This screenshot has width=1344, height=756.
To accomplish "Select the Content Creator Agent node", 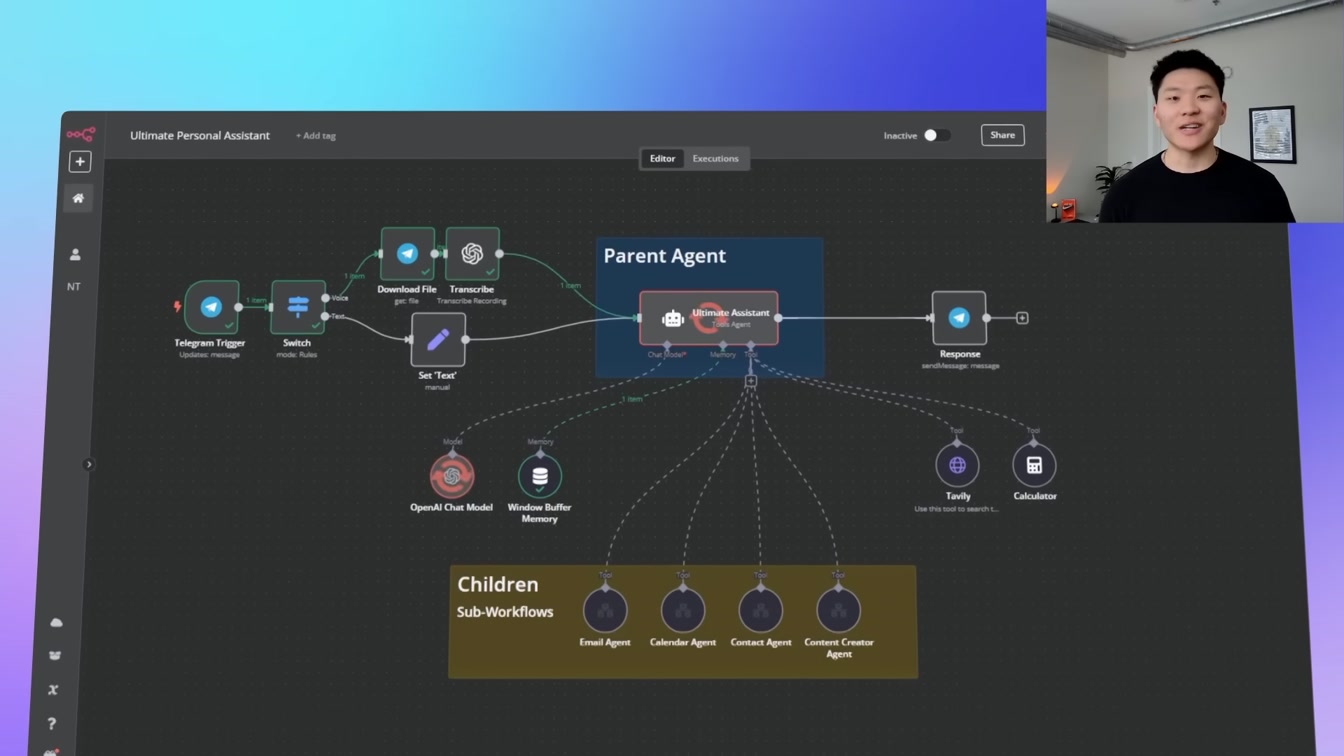I will [838, 610].
